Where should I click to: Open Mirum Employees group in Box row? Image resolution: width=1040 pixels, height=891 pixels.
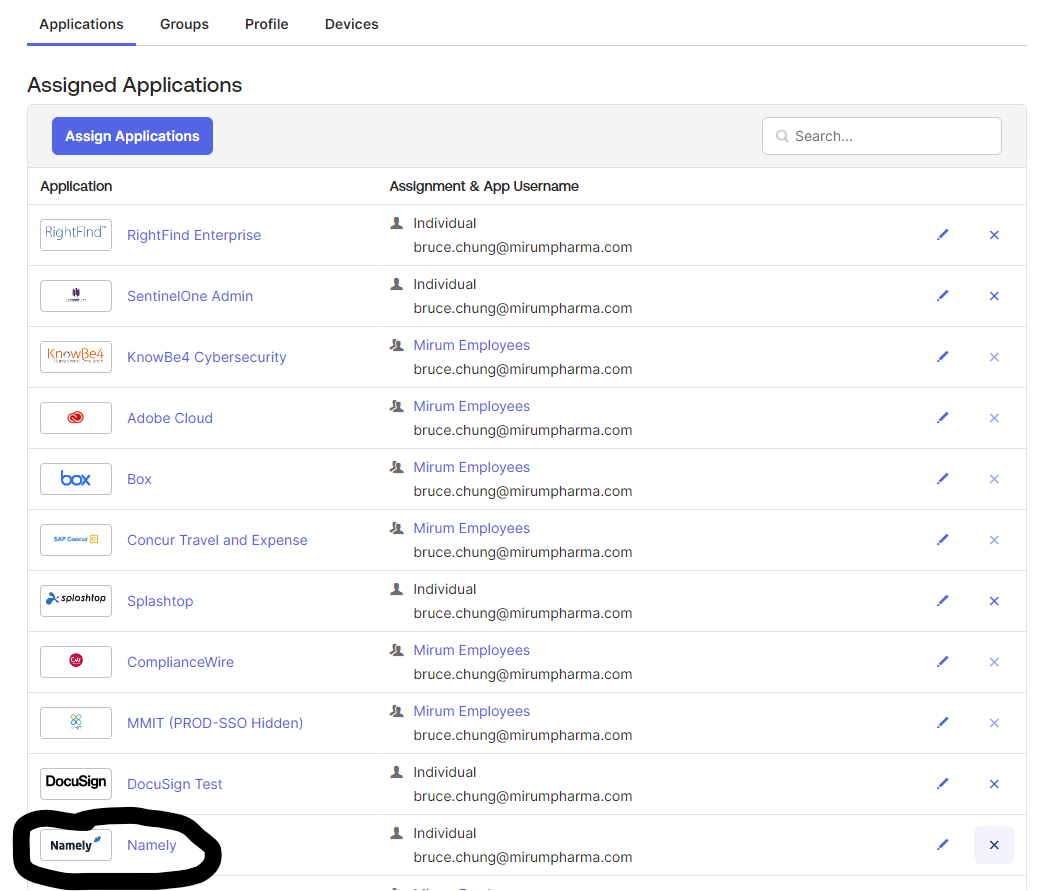coord(472,467)
